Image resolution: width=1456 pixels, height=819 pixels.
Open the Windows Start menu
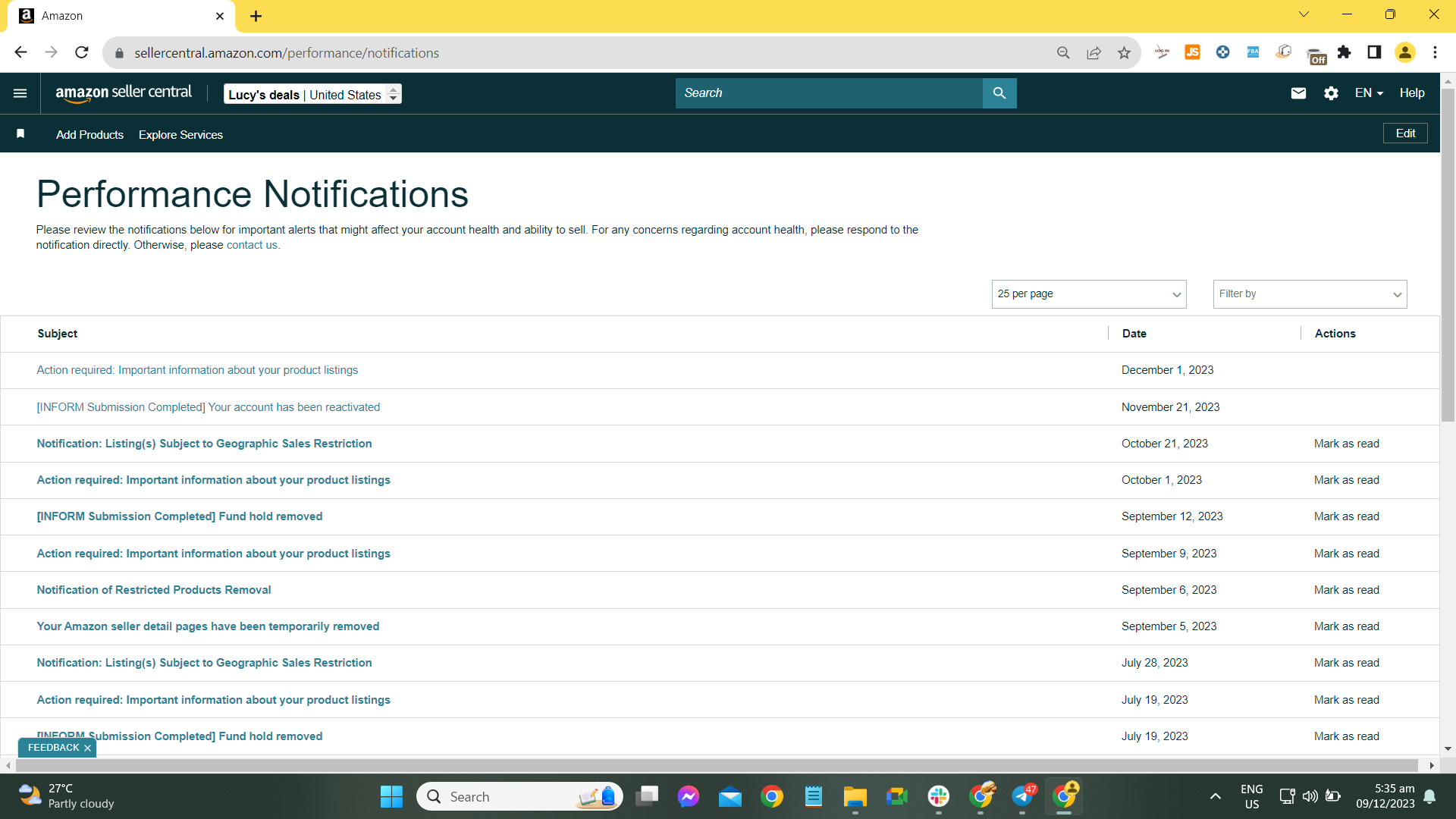[x=391, y=796]
